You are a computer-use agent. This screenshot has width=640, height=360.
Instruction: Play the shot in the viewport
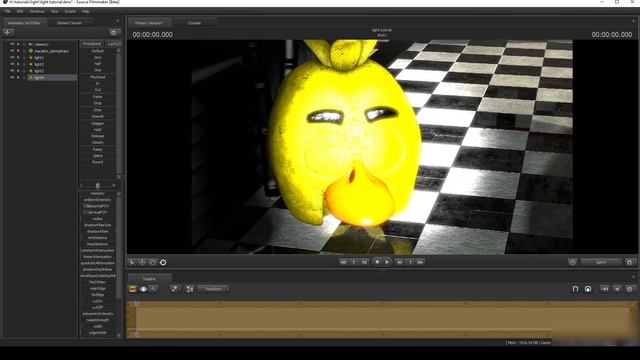coord(387,262)
